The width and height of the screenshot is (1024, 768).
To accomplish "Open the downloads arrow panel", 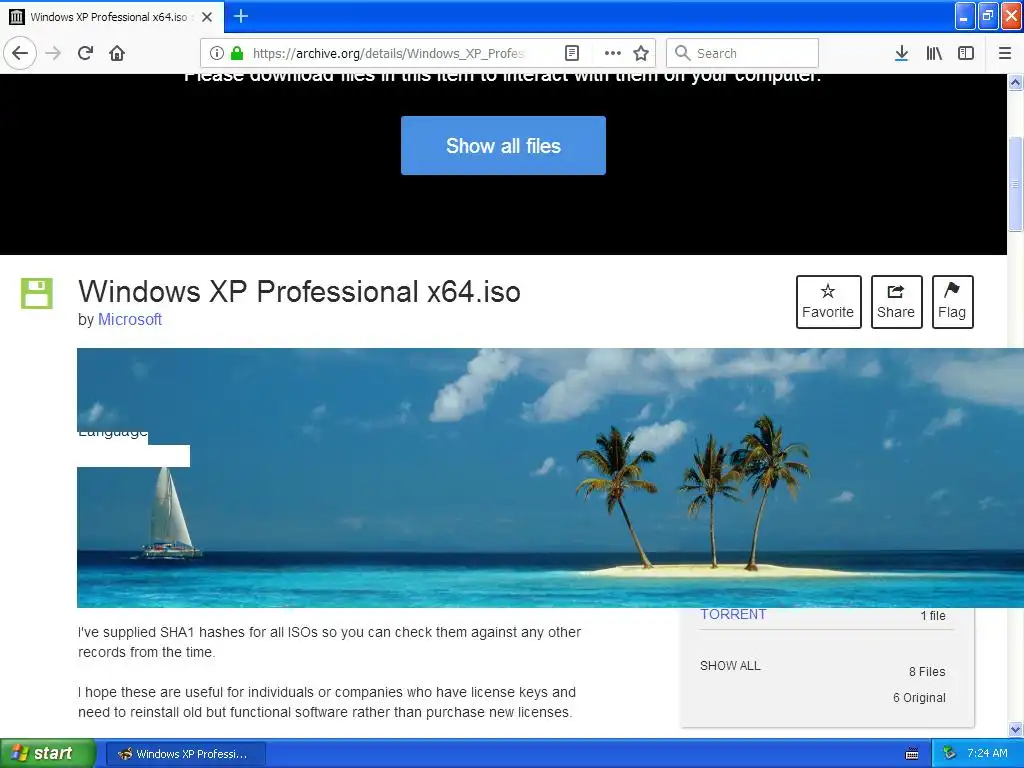I will pos(902,53).
